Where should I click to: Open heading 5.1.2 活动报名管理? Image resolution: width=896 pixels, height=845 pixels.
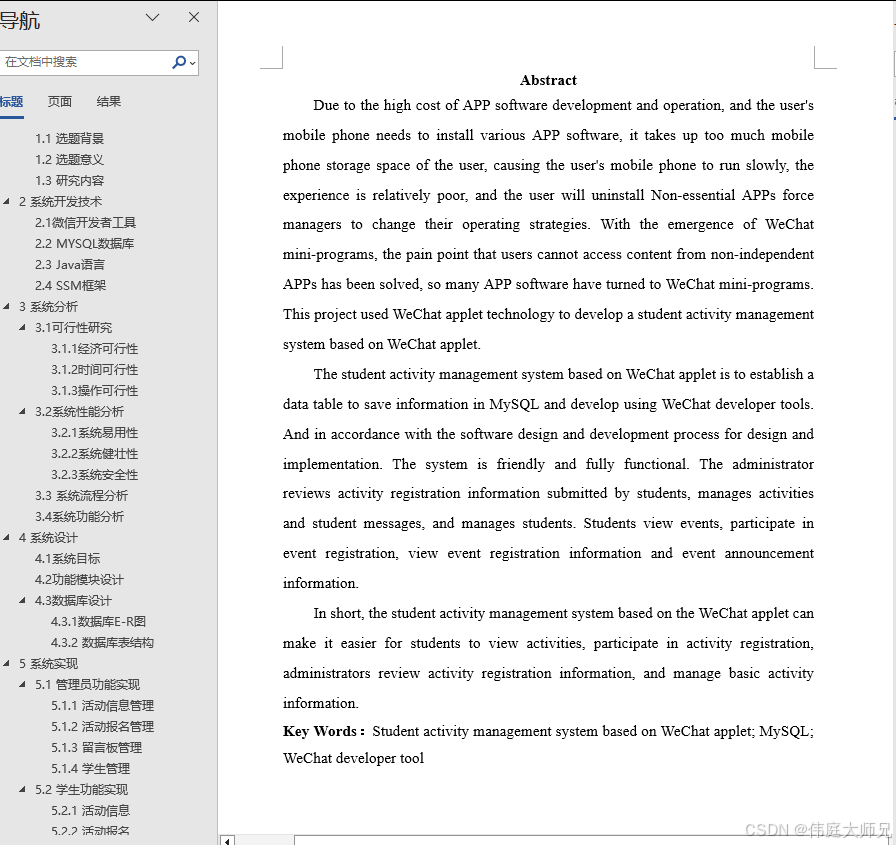[x=102, y=726]
